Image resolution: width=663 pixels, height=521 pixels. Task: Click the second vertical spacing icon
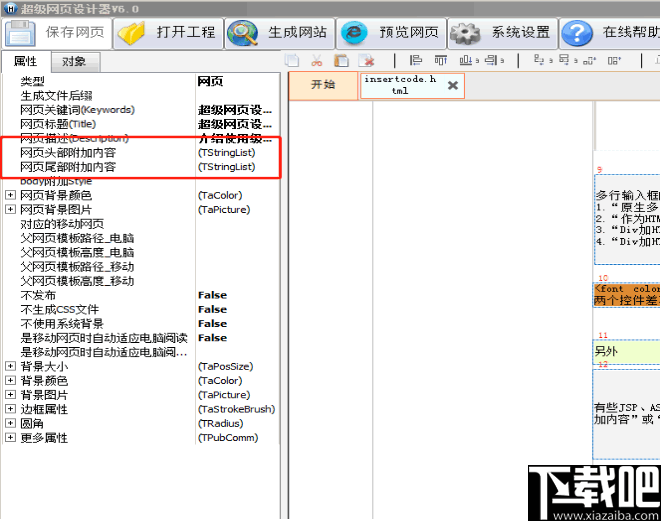tap(564, 60)
